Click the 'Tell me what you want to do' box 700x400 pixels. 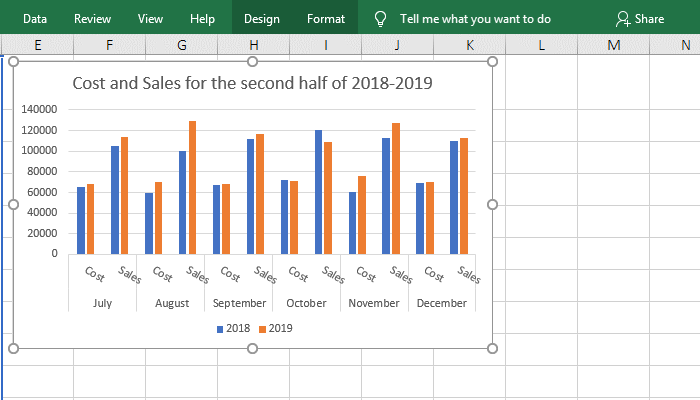[475, 19]
